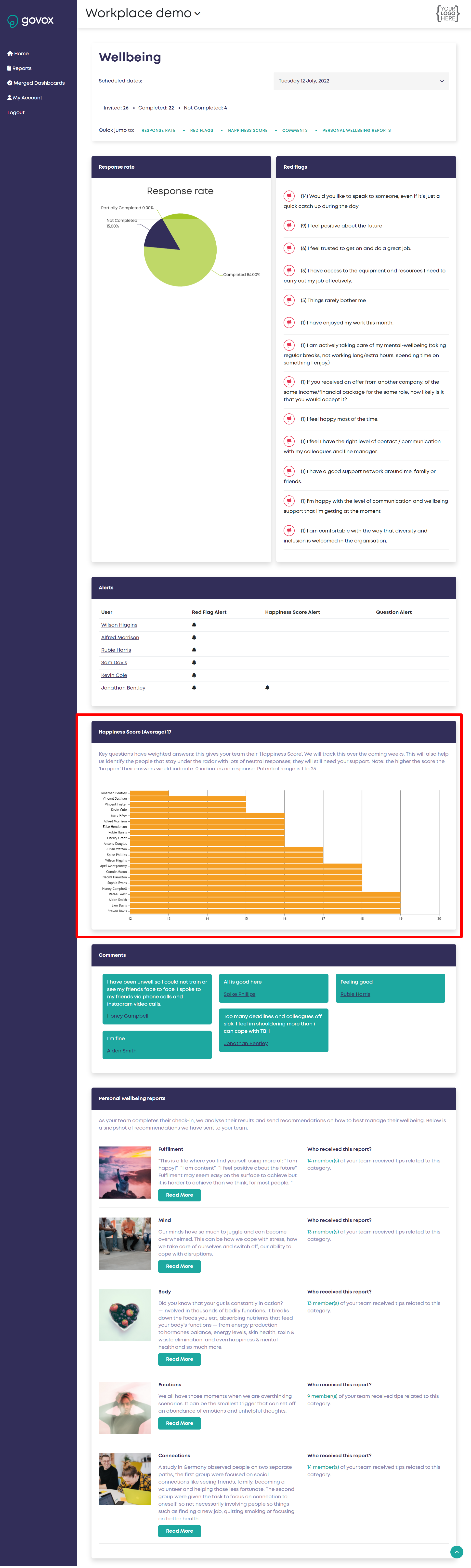Viewport: 471px width, 1568px height.
Task: Click Read More for Mind
Action: pos(180,1266)
